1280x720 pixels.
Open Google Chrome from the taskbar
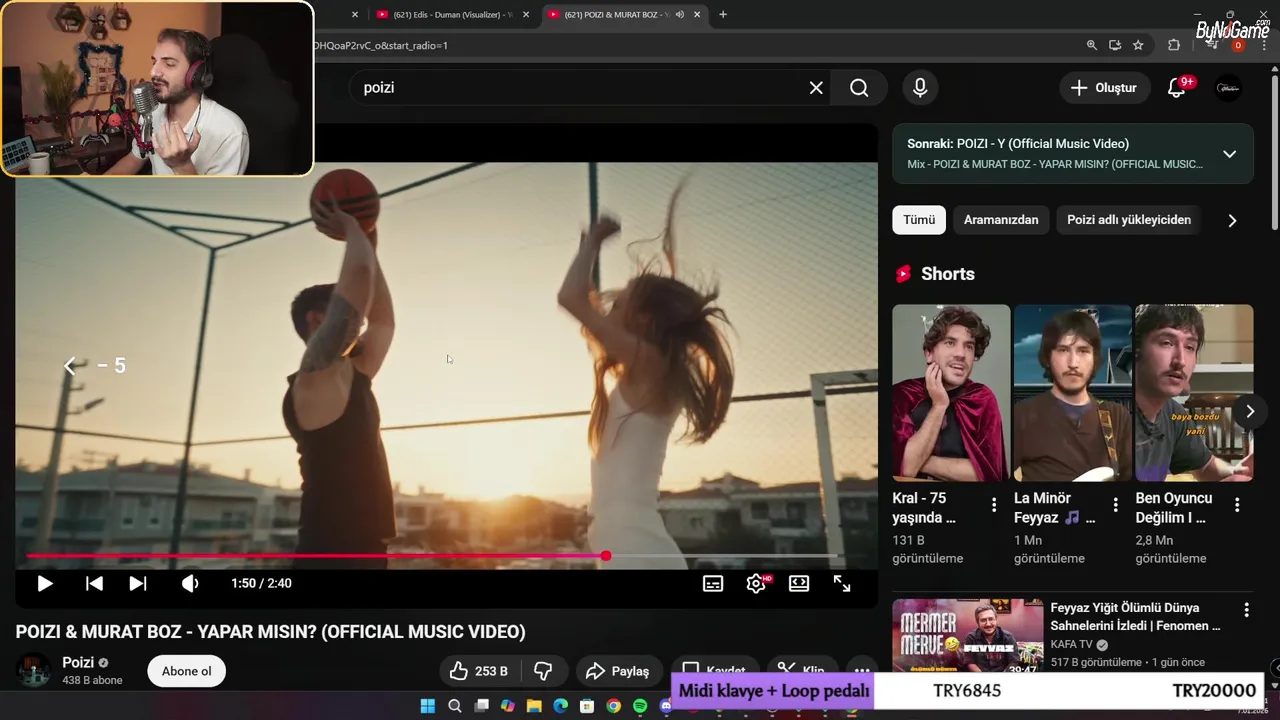[x=614, y=706]
